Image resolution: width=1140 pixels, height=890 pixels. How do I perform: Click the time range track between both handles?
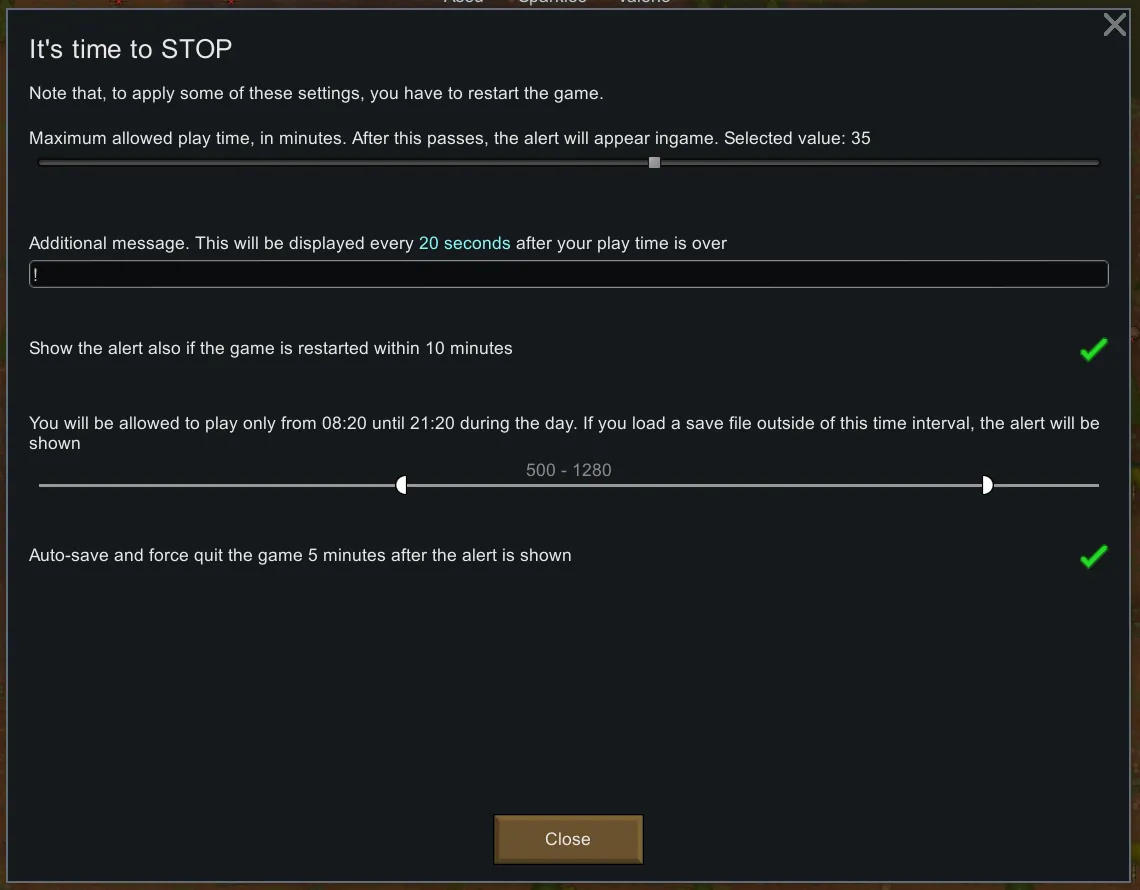click(x=694, y=485)
